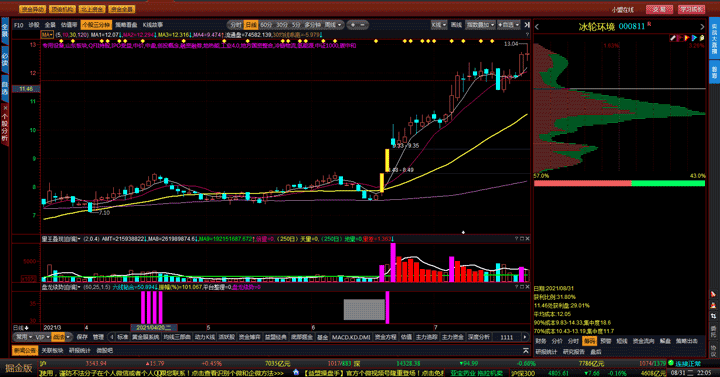Collapse the right panel with arrow icon
Image resolution: width=720 pixels, height=377 pixels.
527,25
